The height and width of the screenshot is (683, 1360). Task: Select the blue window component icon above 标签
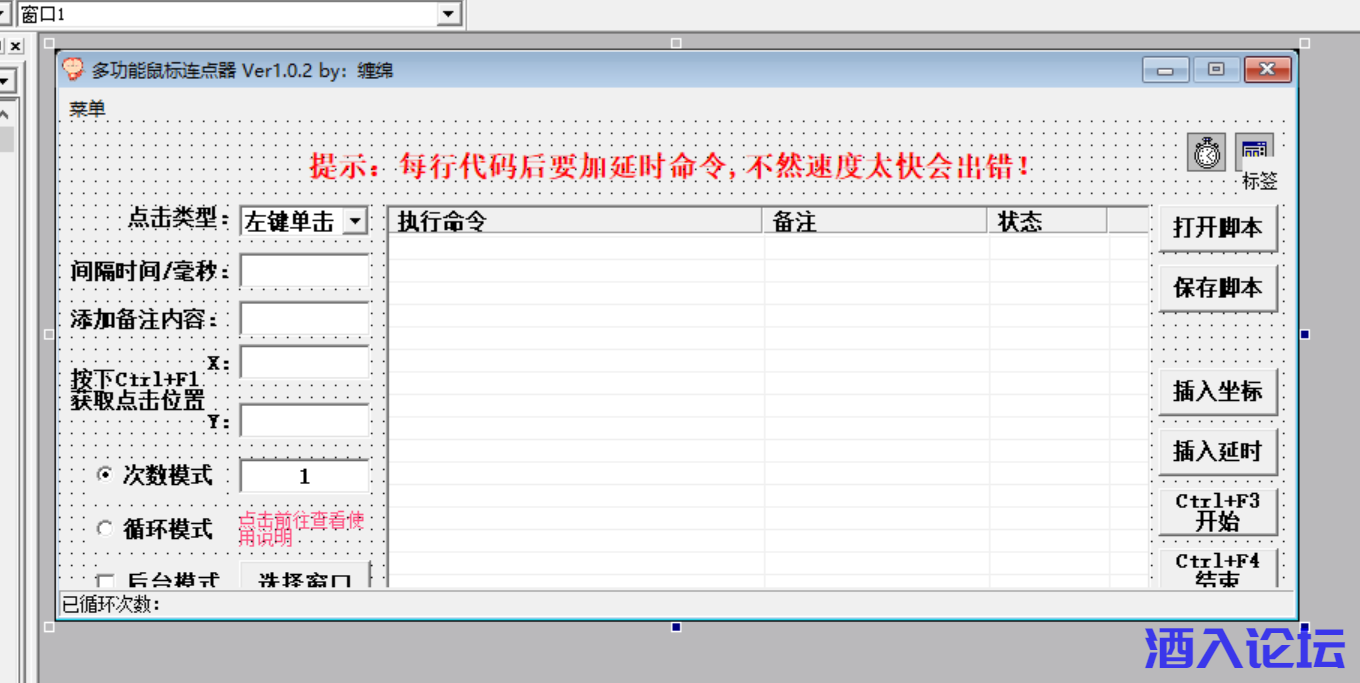[x=1254, y=151]
